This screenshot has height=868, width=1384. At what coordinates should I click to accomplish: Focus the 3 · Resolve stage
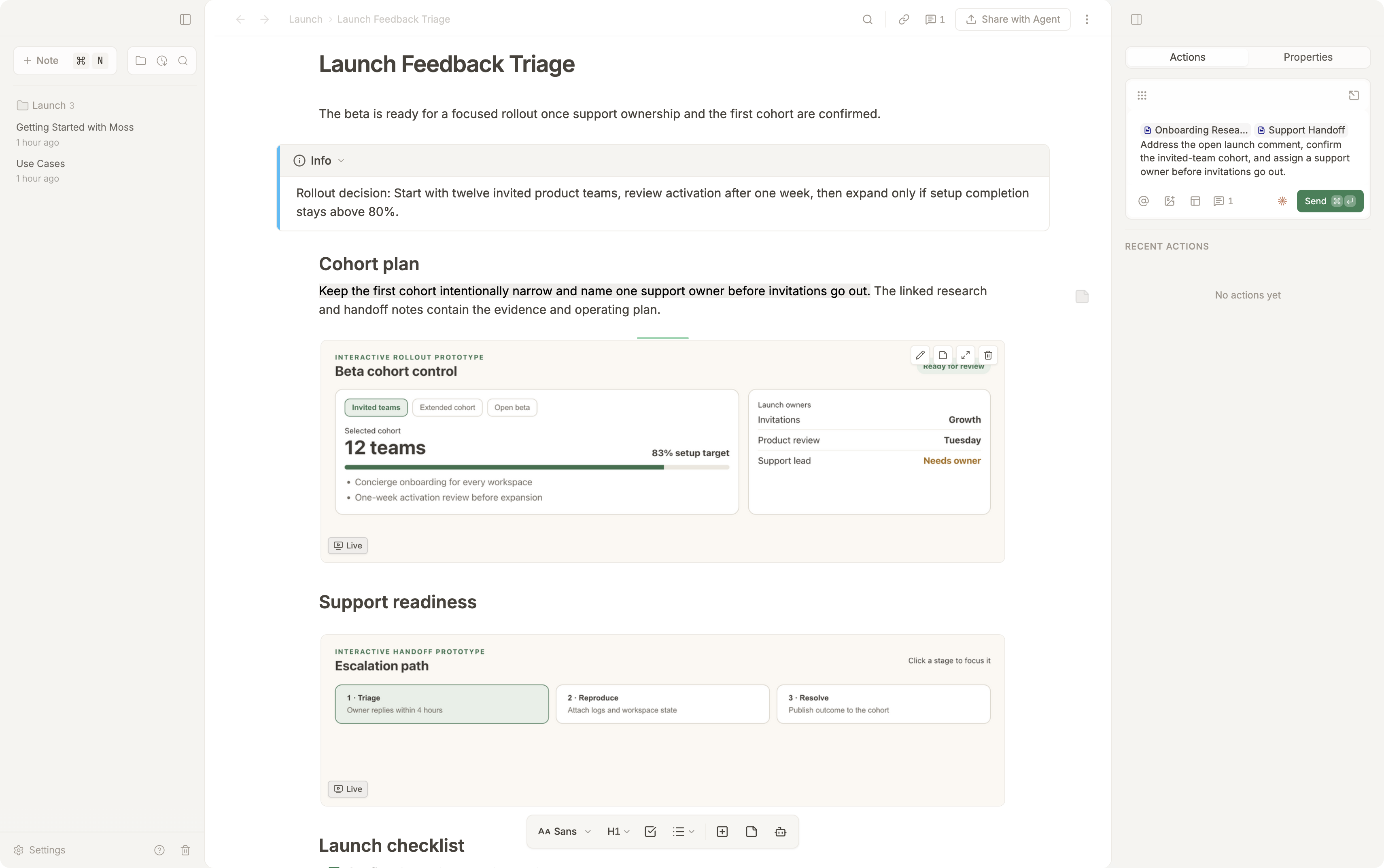click(x=883, y=704)
